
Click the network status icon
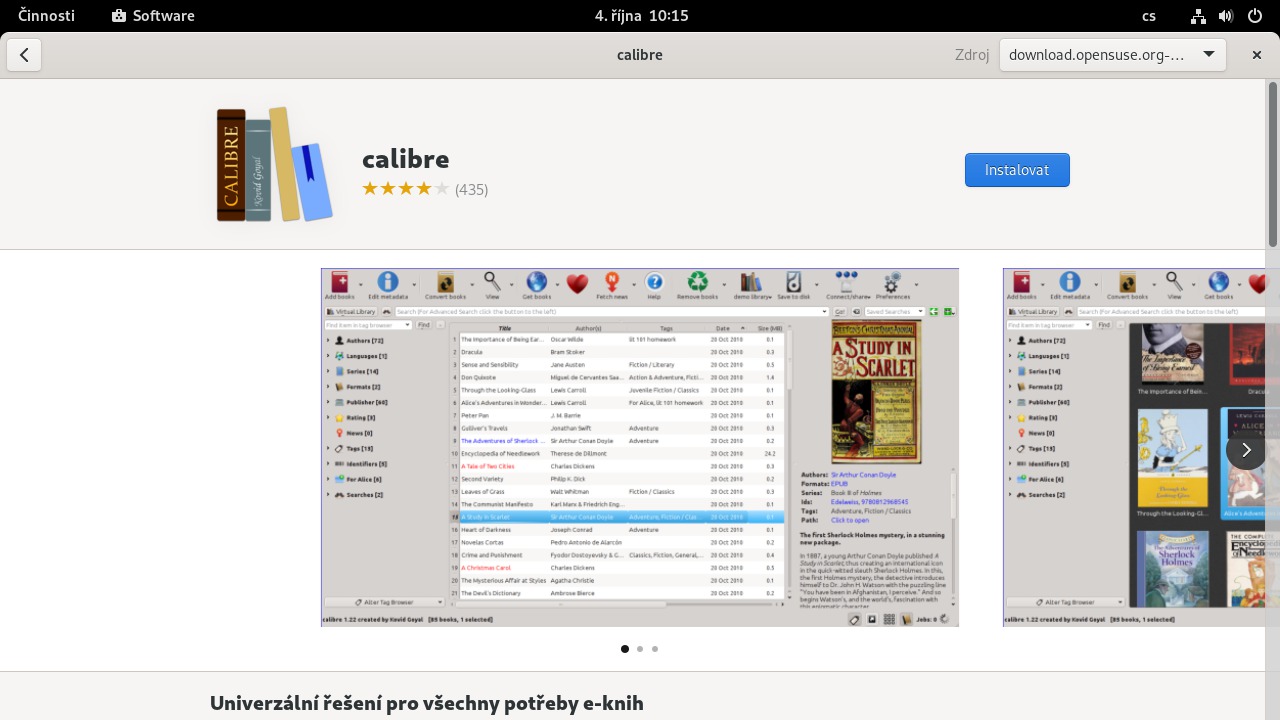1199,16
